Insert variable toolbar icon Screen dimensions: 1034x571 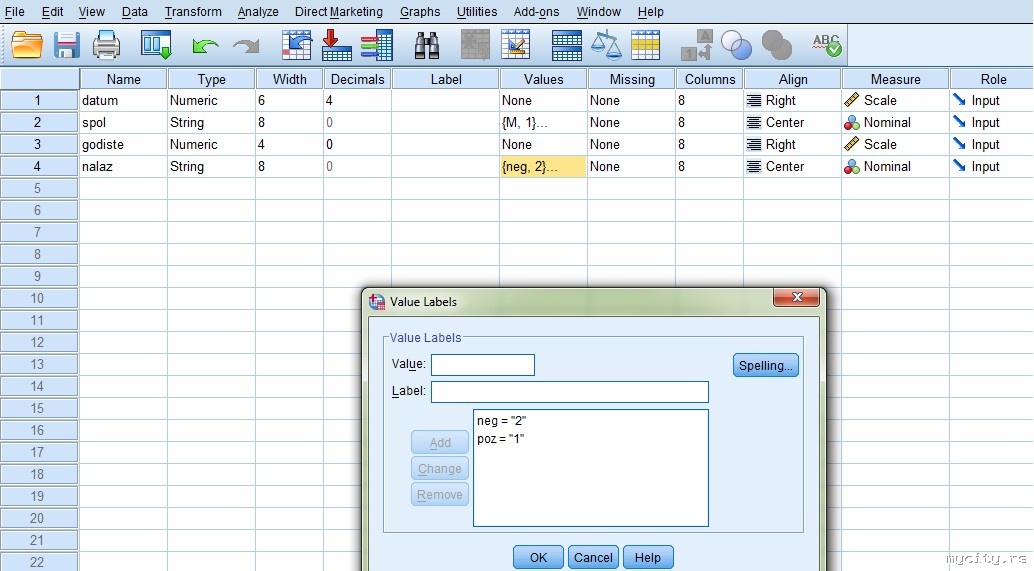tap(515, 45)
